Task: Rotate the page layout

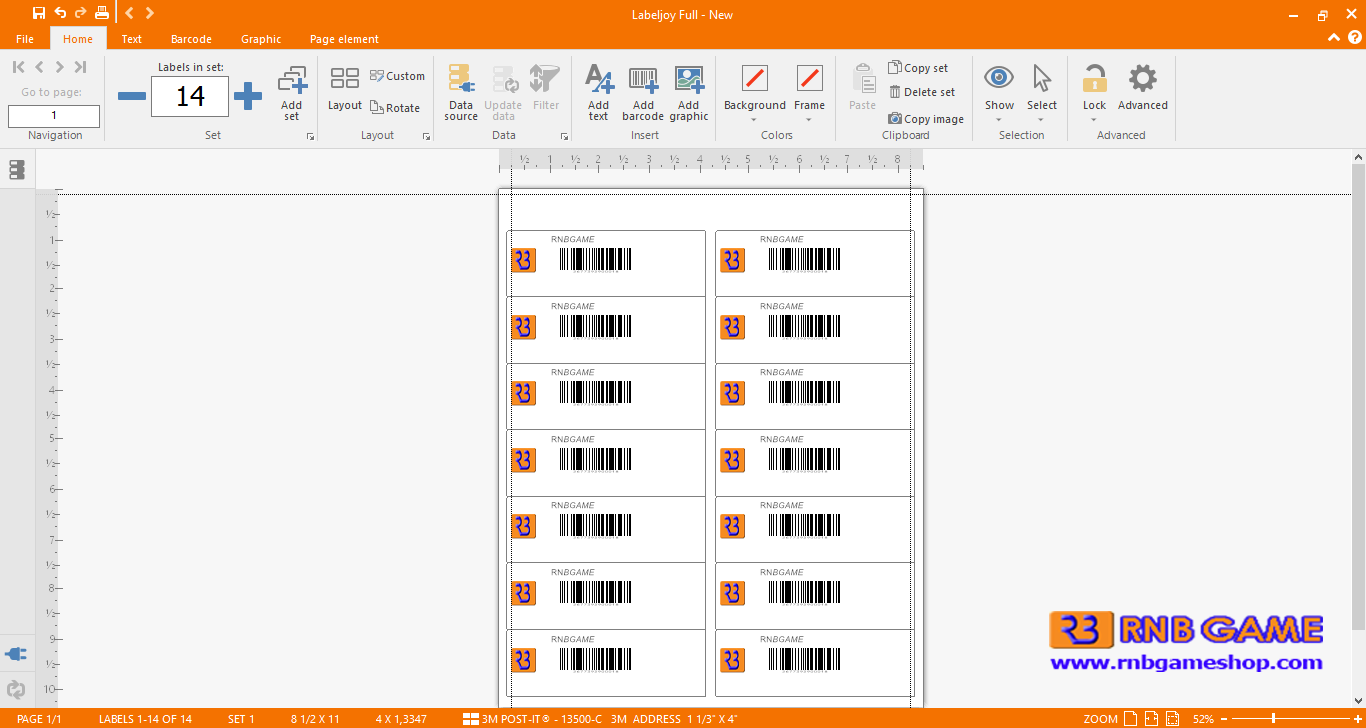Action: click(x=395, y=108)
